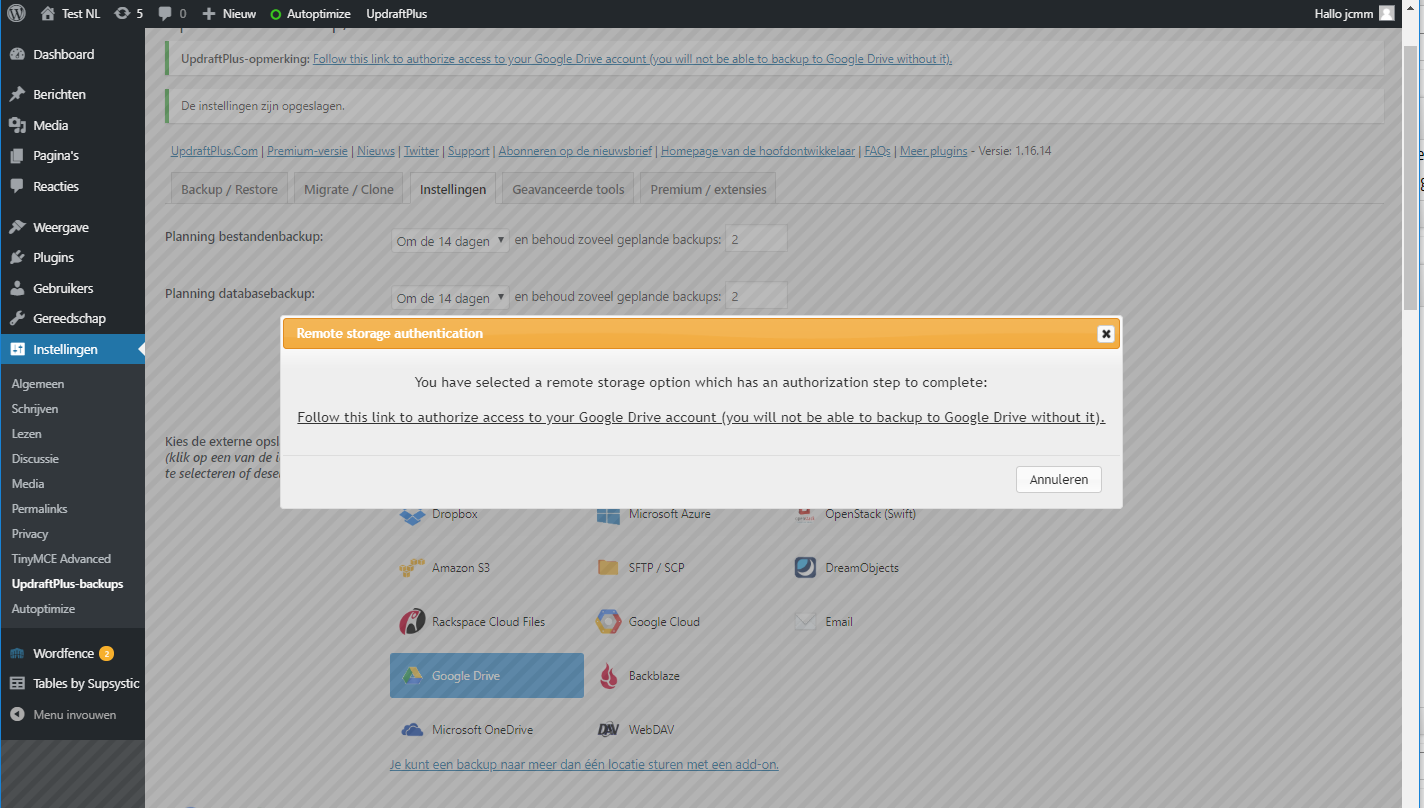Open the Test NL site home icon
Screen dimensions: 1424x808
click(x=48, y=14)
